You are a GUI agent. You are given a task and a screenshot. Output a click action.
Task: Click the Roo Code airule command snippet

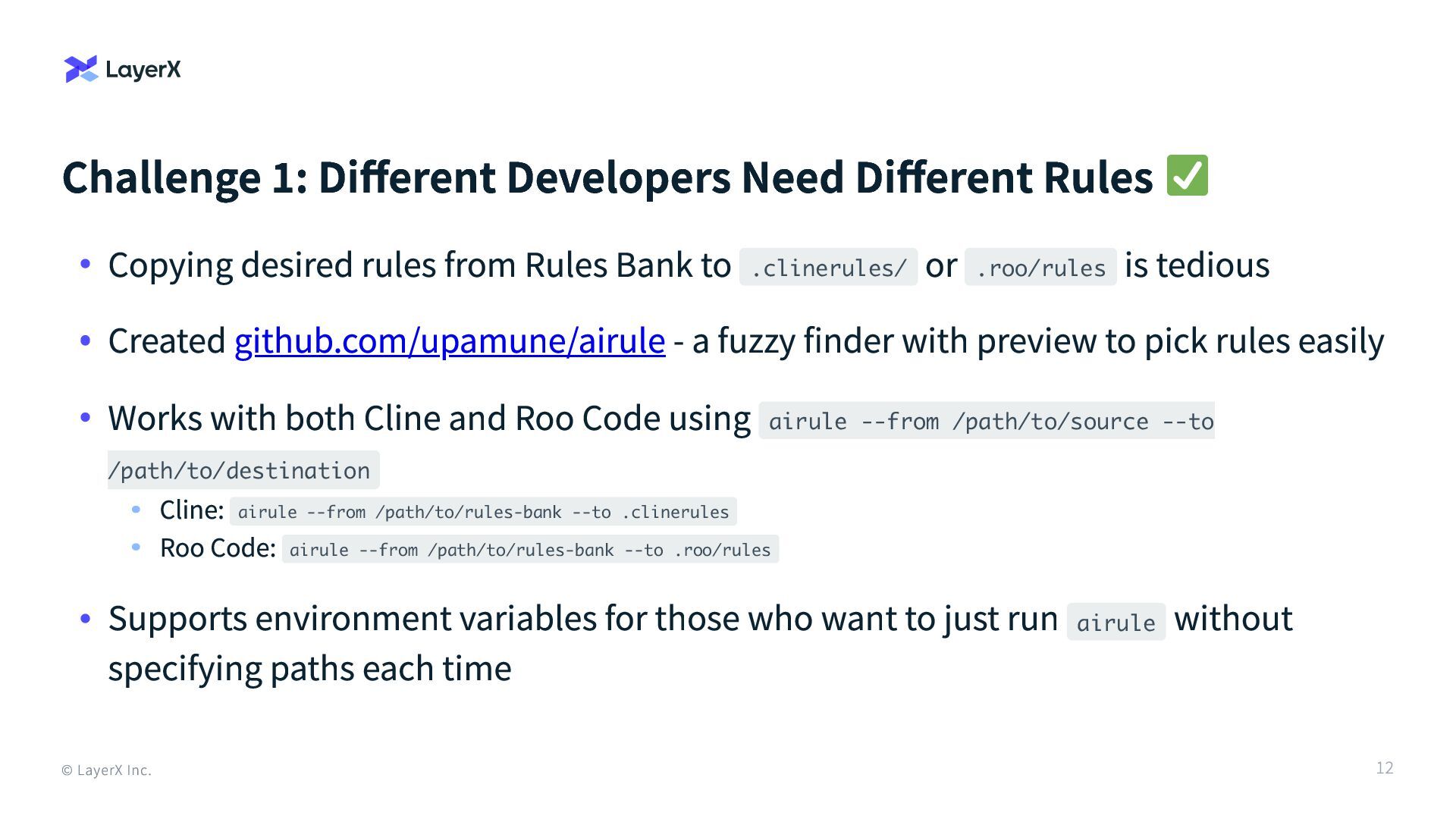point(530,550)
